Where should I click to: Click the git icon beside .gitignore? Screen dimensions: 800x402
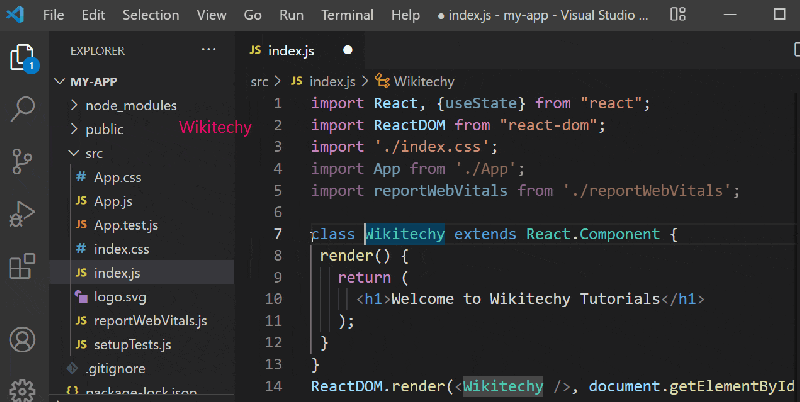click(73, 368)
